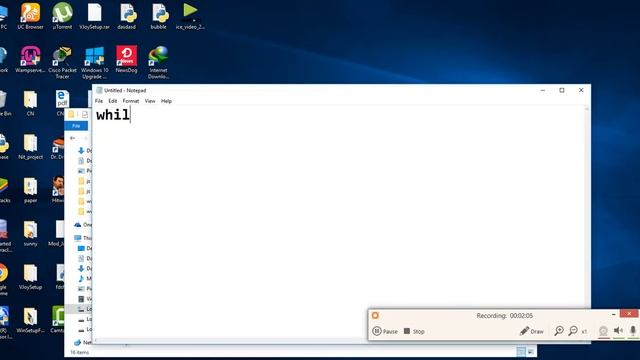The image size is (640, 360).
Task: Select WinSetupF... folder on desktop
Action: click(30, 320)
